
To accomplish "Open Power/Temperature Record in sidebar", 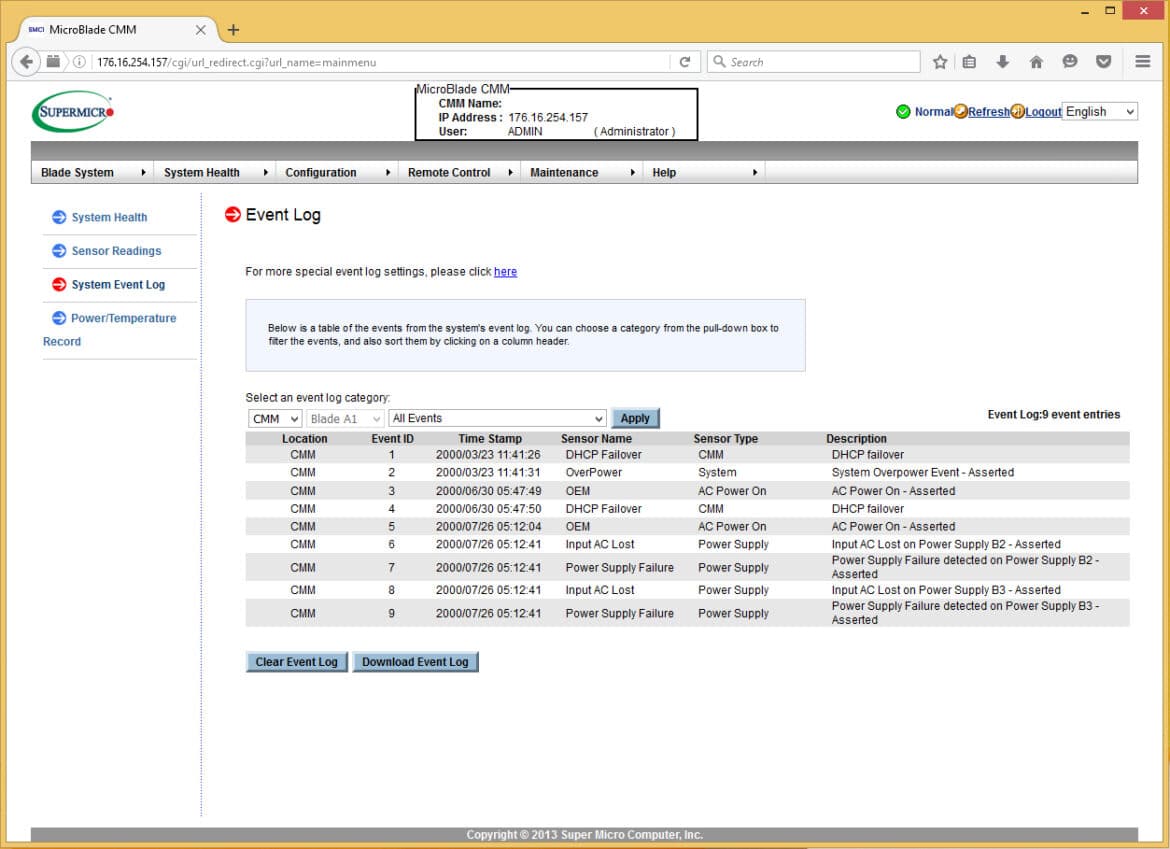I will click(110, 329).
